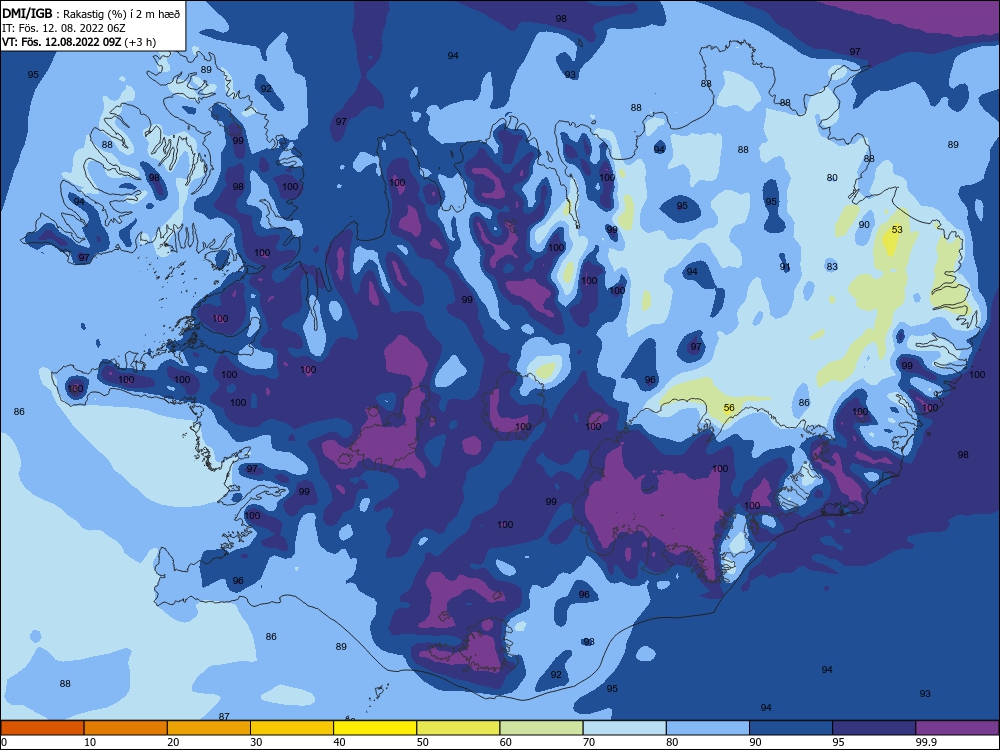Click the 95–99.9 dark indigo legend swatch
1000x750 pixels.
coord(874,728)
